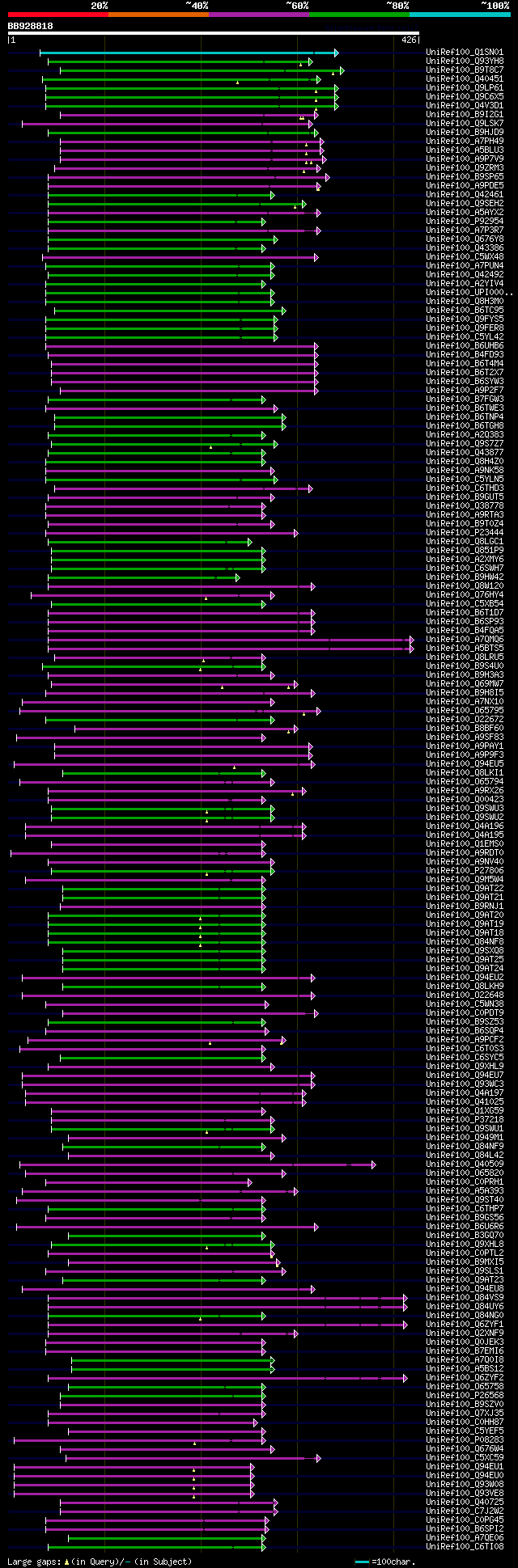The image size is (518, 1568).
Task: Click the purple alignment bar for A7QMQ6
Action: pos(231,640)
